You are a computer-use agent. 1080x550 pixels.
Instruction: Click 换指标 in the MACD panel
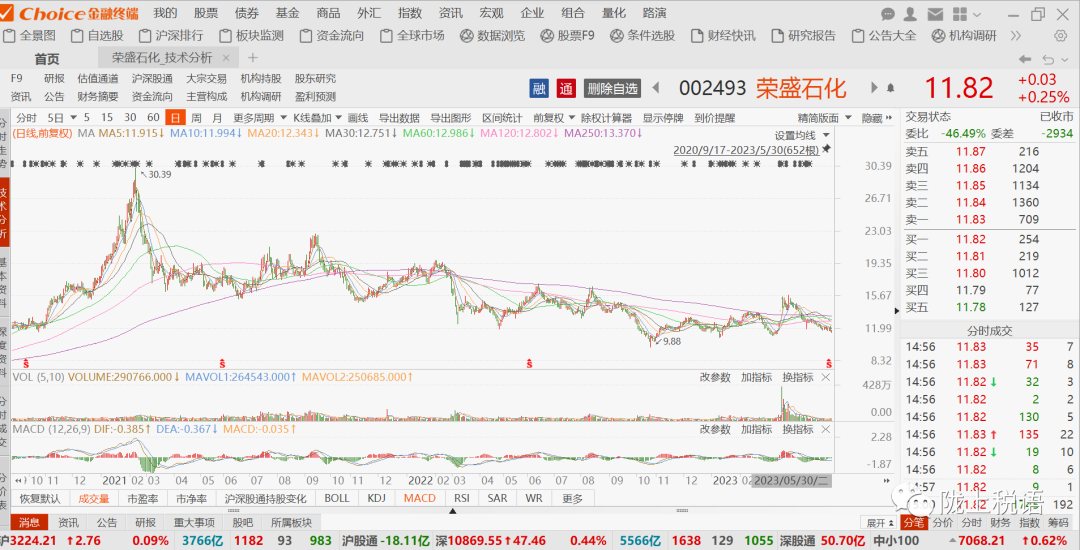pyautogui.click(x=798, y=429)
